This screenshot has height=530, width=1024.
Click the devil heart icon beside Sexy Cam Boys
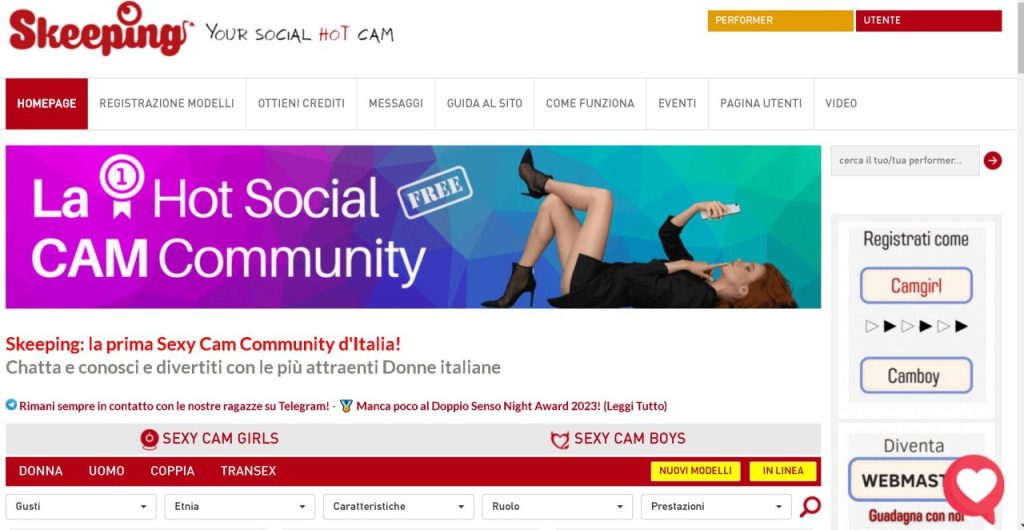[560, 440]
